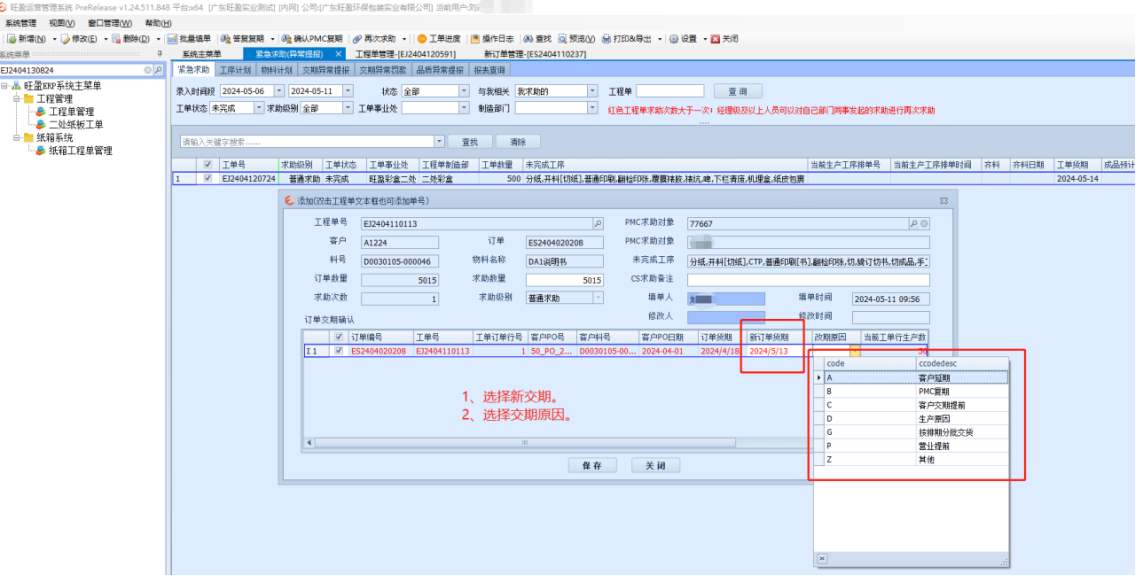The image size is (1136, 576).
Task: Open the 帮助(H) menu
Action: [x=158, y=23]
